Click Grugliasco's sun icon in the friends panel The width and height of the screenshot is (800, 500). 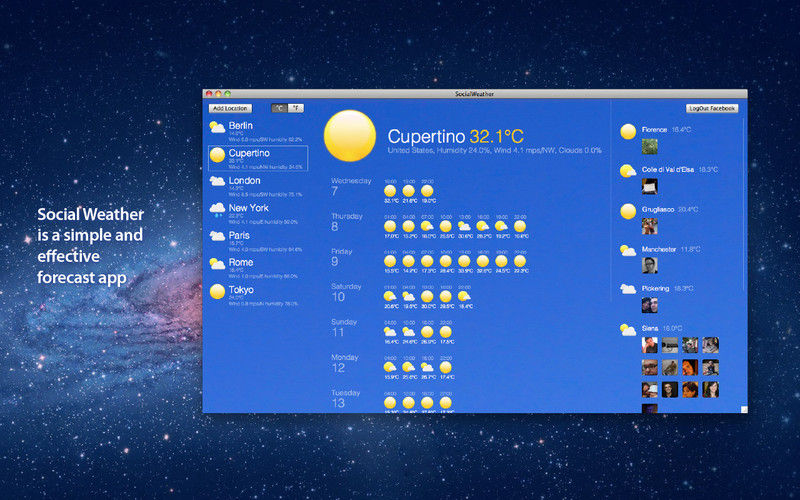pos(628,211)
